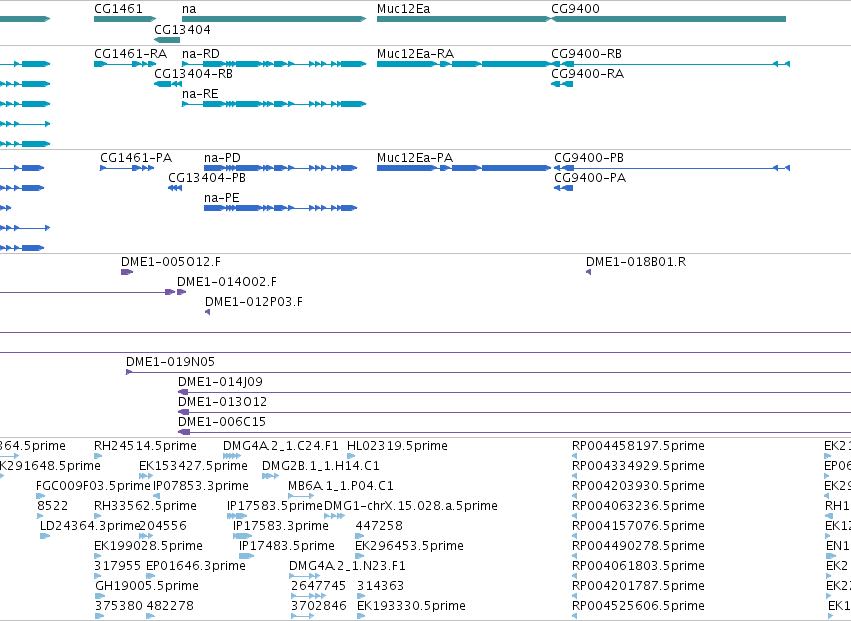Click the DME1-006C15 clone label

222,422
